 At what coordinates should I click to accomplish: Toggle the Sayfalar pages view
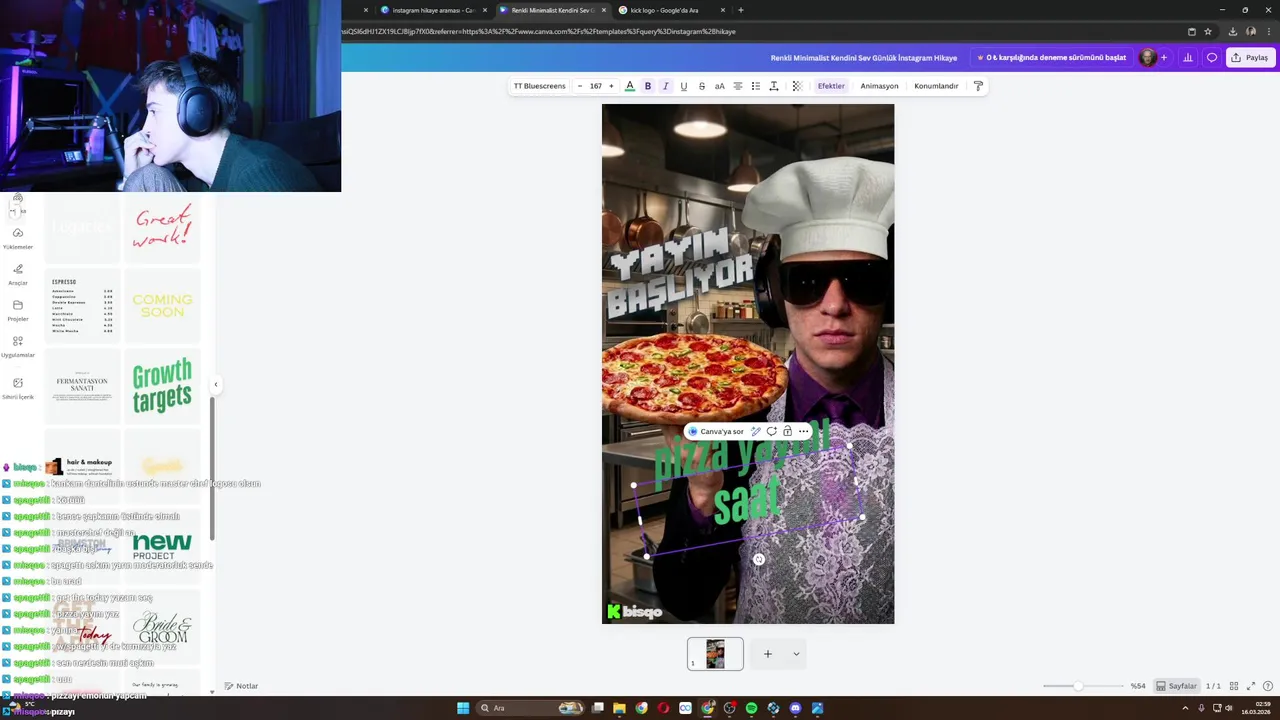pyautogui.click(x=1177, y=686)
